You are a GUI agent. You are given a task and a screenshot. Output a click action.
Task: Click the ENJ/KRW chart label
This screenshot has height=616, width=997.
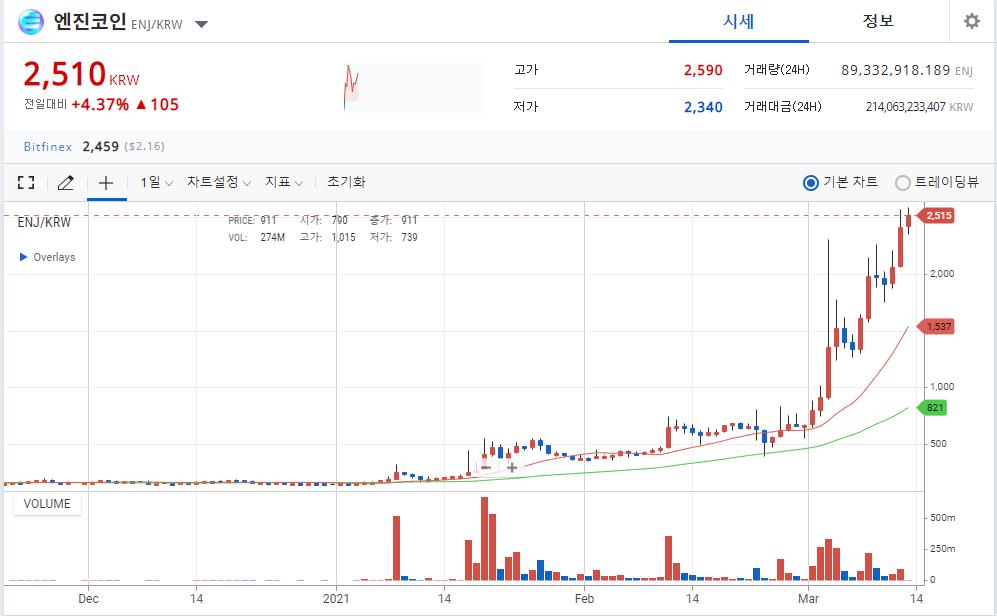44,222
